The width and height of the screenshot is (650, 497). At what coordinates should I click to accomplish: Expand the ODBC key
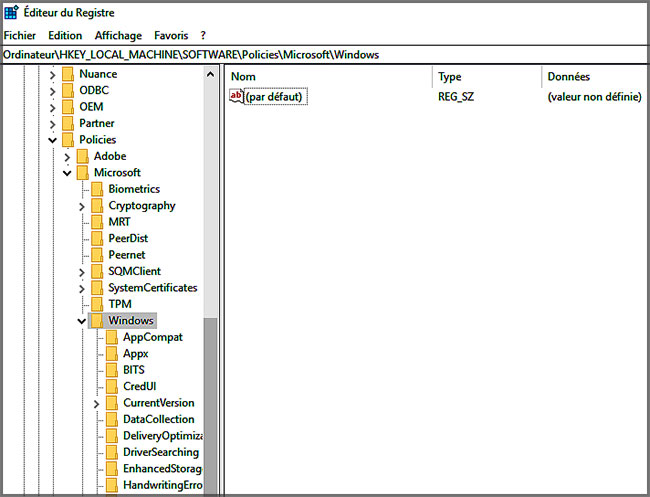[52, 91]
